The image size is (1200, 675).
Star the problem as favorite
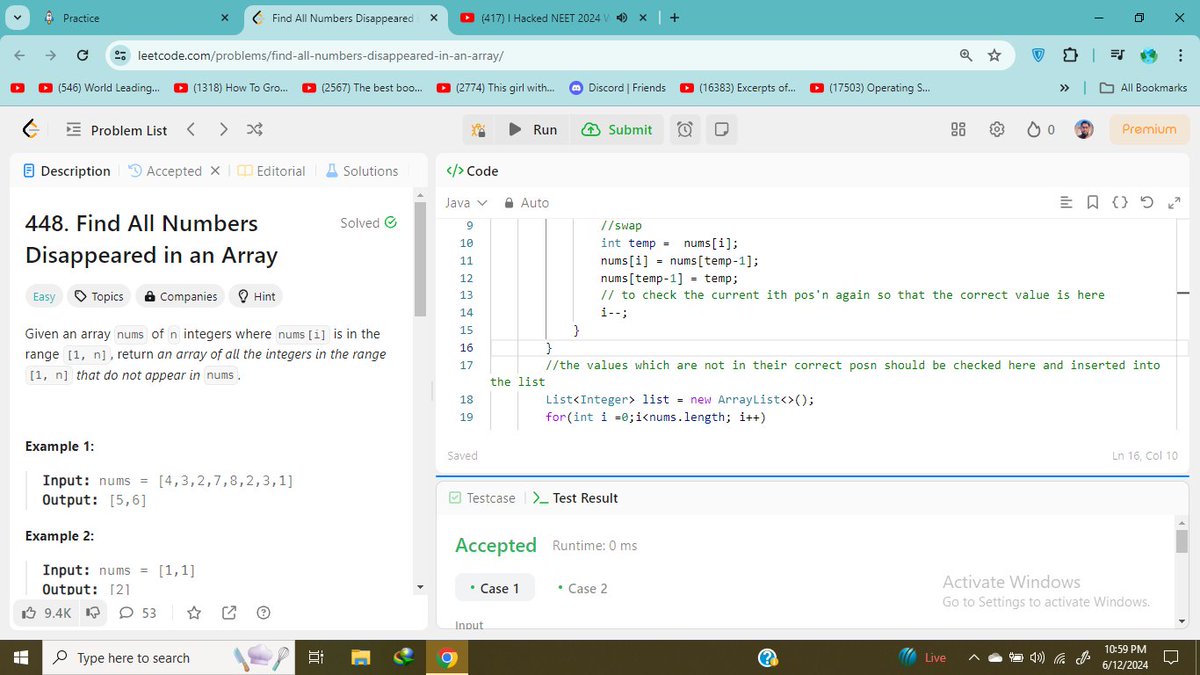tap(194, 613)
